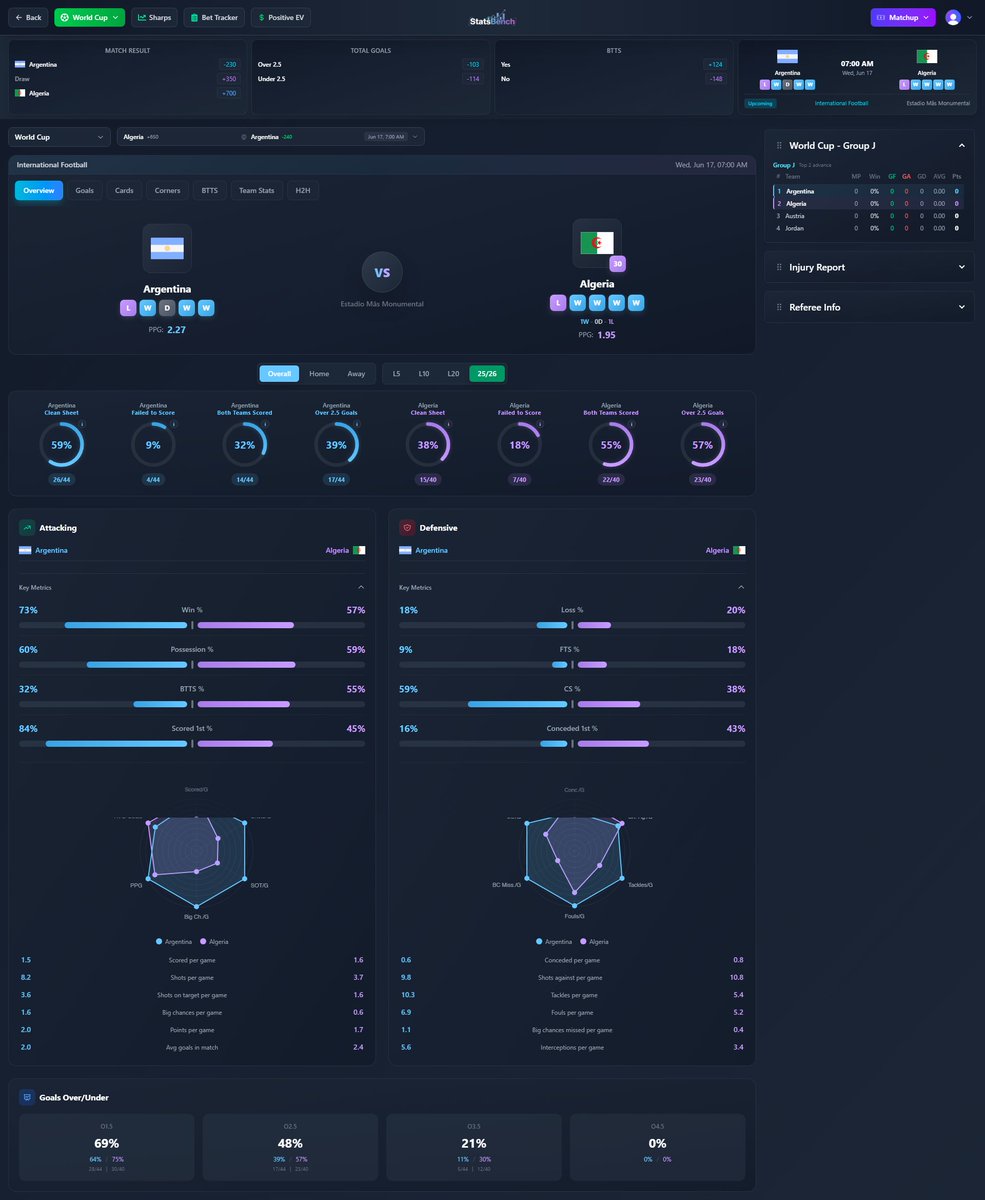
Task: Grab the Injury Report drag handle
Action: [779, 267]
